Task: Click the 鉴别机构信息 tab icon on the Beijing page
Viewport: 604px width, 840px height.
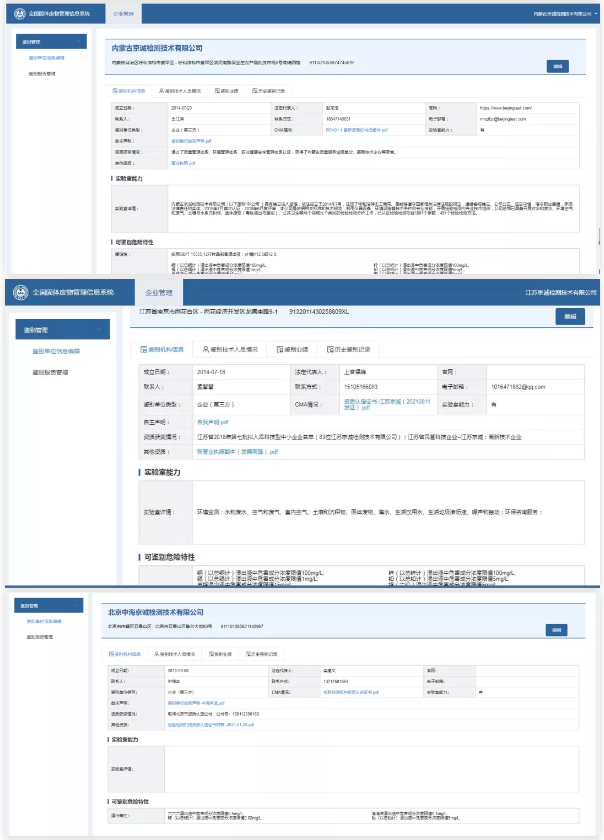Action: point(111,654)
